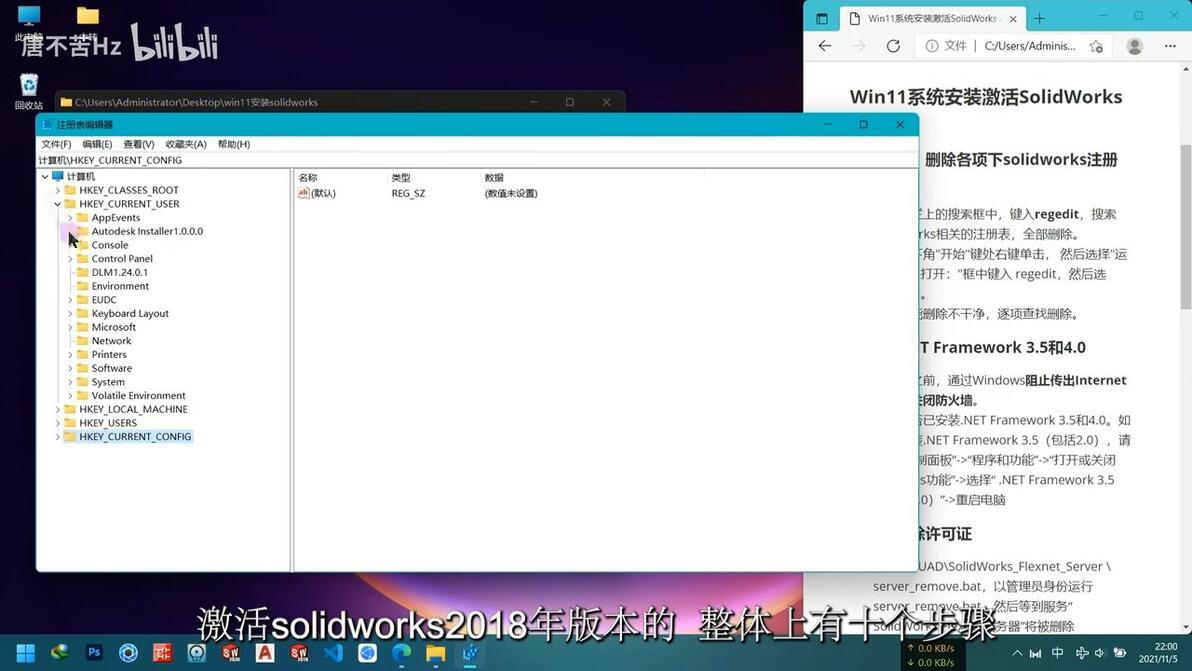This screenshot has width=1192, height=671.
Task: Launch SolidWorks 2018 from the taskbar
Action: pos(299,653)
